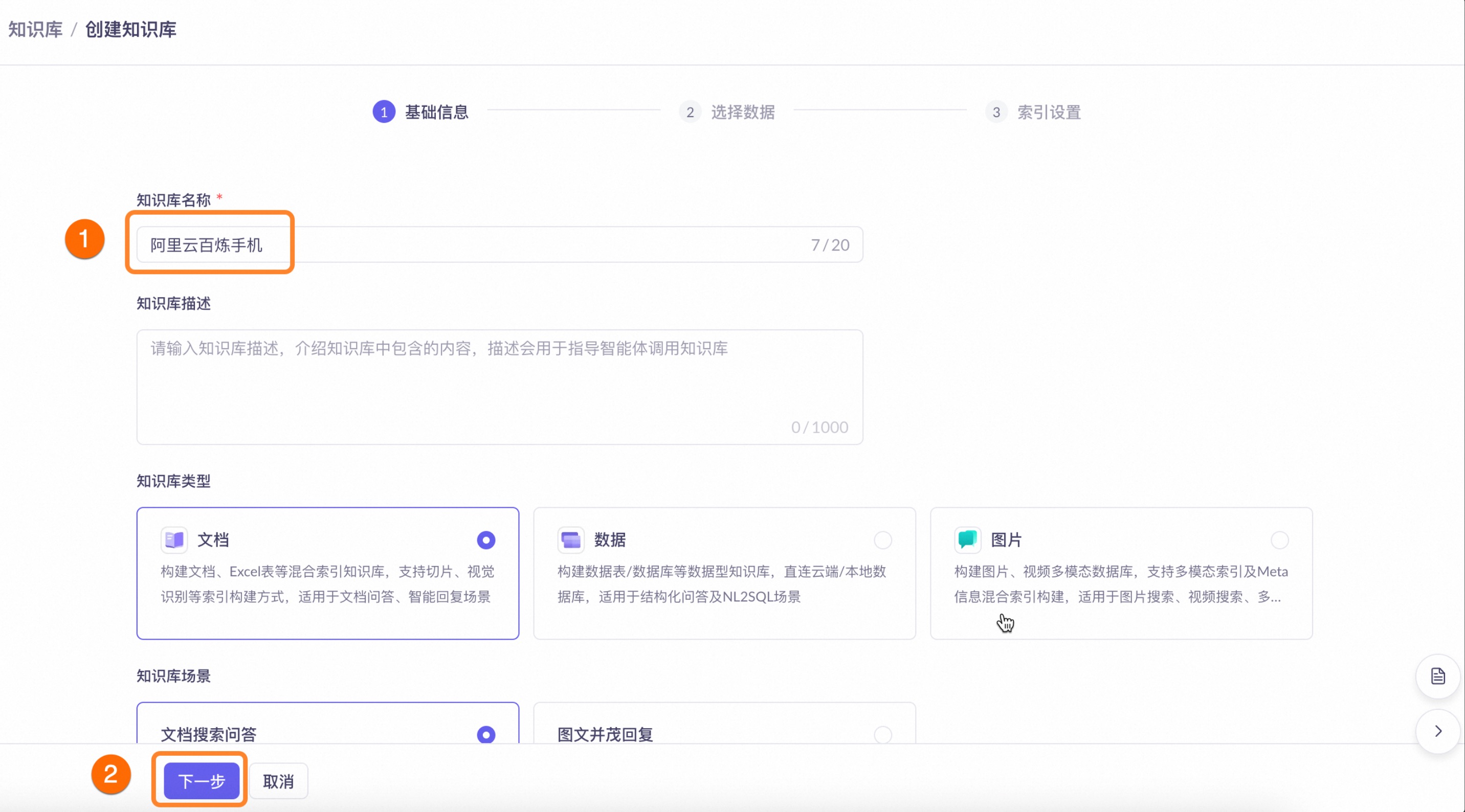Screen dimensions: 1465x812
Task: Expand the floating right chevron panel
Action: [x=1438, y=731]
